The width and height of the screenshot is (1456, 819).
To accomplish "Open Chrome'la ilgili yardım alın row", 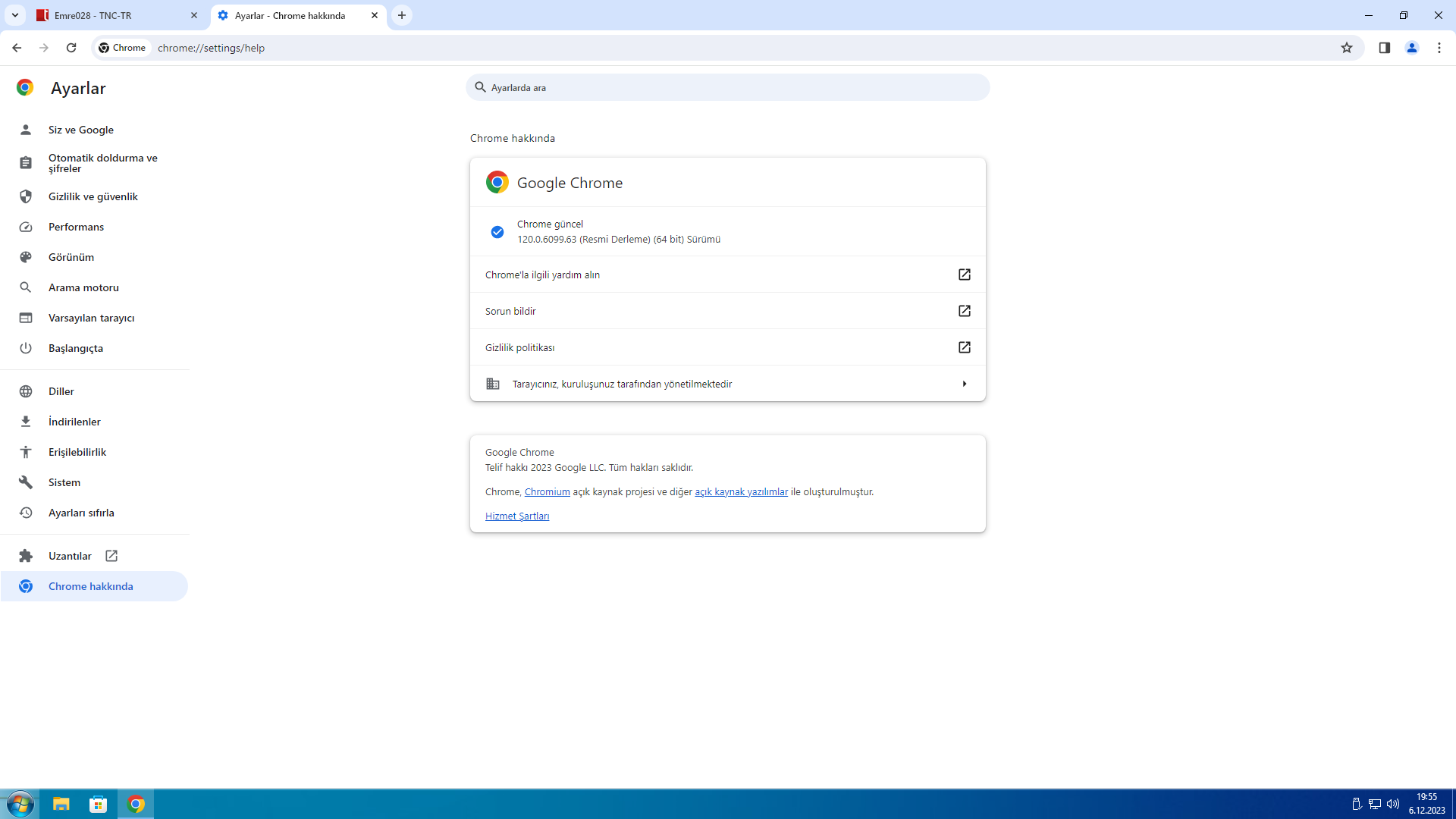I will click(728, 275).
